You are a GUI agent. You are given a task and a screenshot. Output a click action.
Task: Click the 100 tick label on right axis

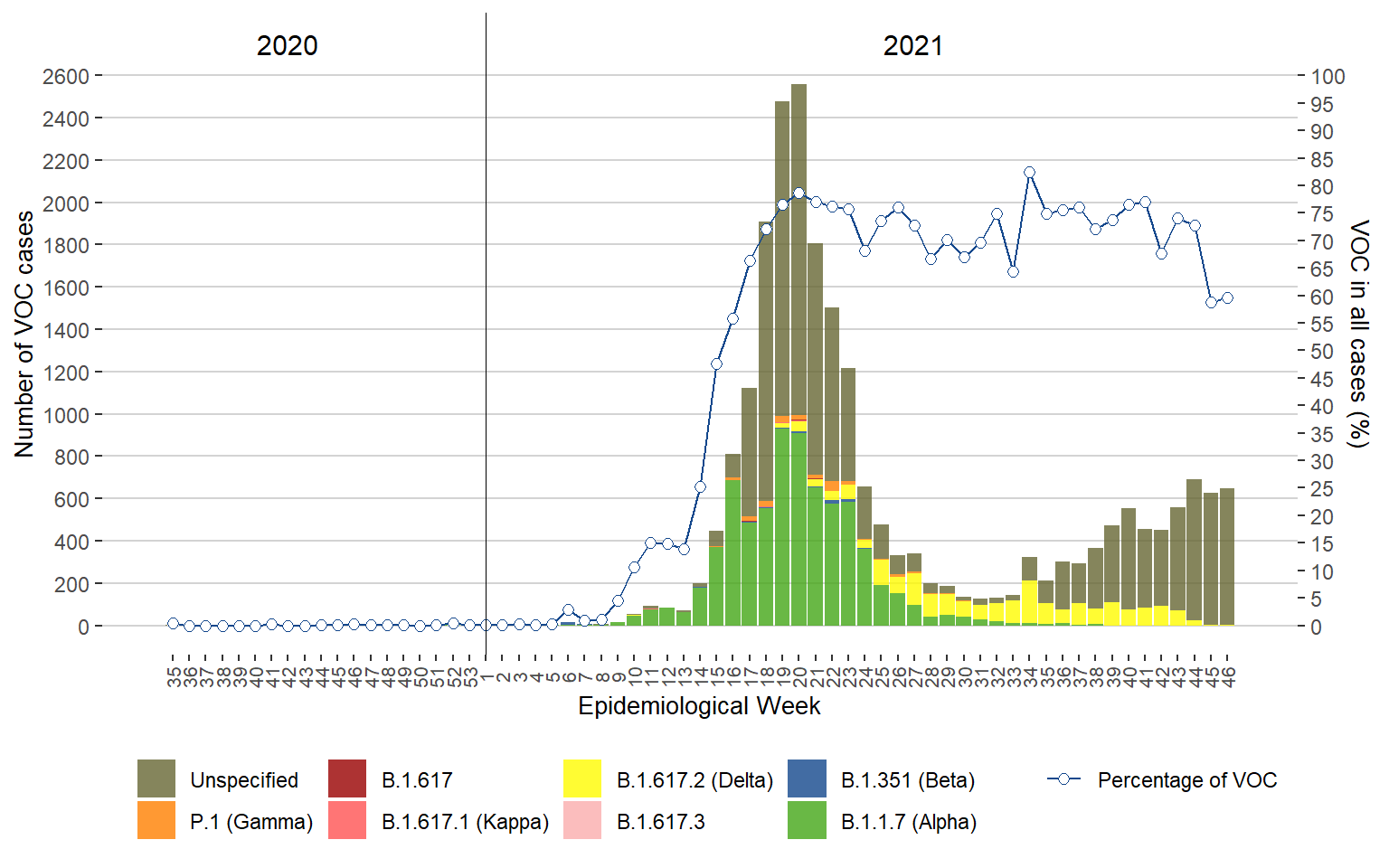[1328, 77]
